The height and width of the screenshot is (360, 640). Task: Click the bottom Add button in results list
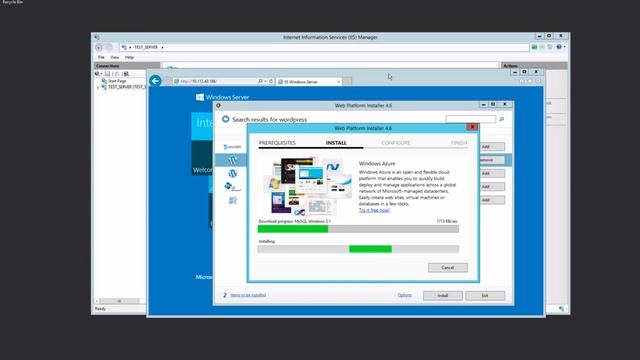click(x=486, y=200)
